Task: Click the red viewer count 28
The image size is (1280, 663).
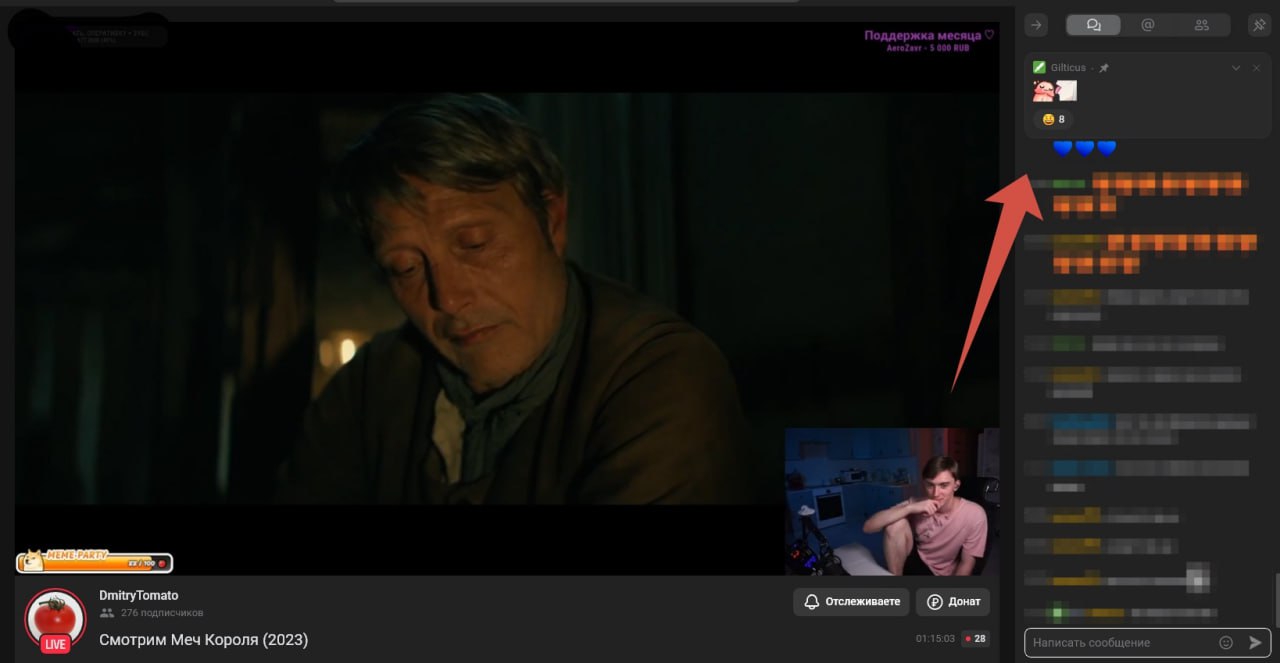Action: coord(975,639)
